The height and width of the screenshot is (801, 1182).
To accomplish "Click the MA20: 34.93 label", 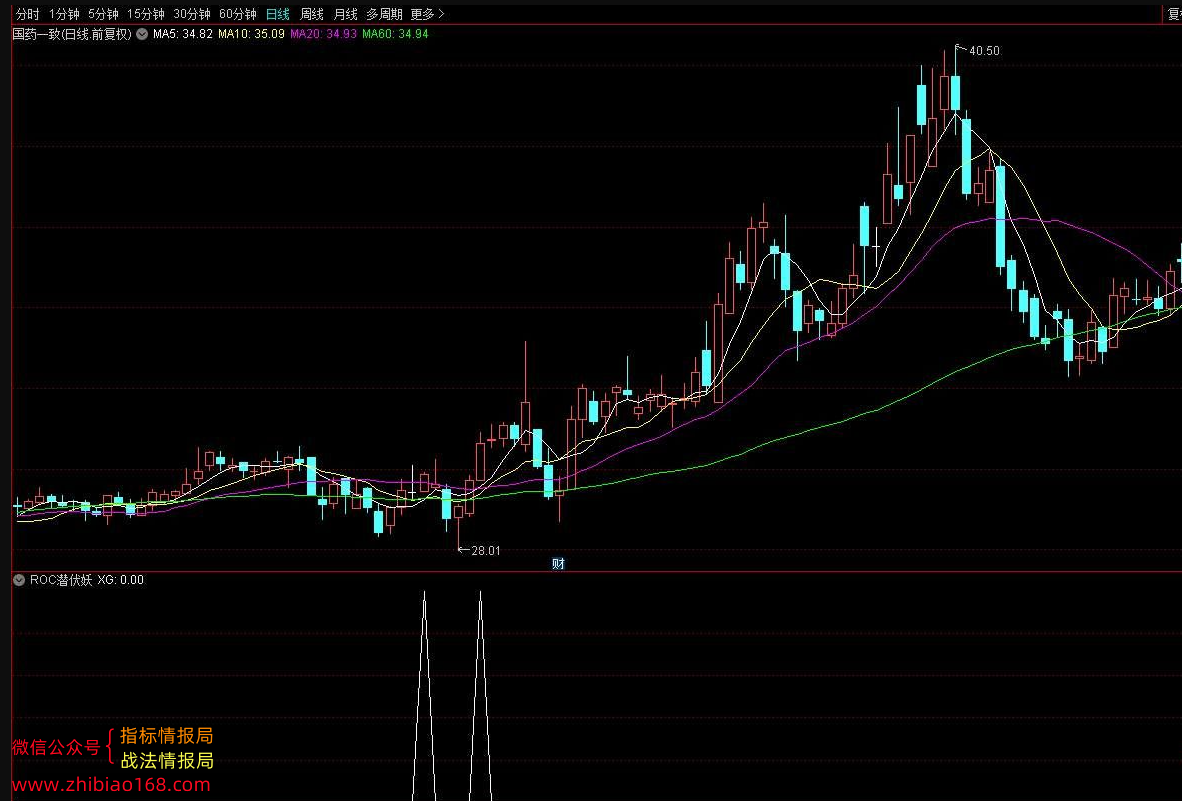I will pos(323,34).
